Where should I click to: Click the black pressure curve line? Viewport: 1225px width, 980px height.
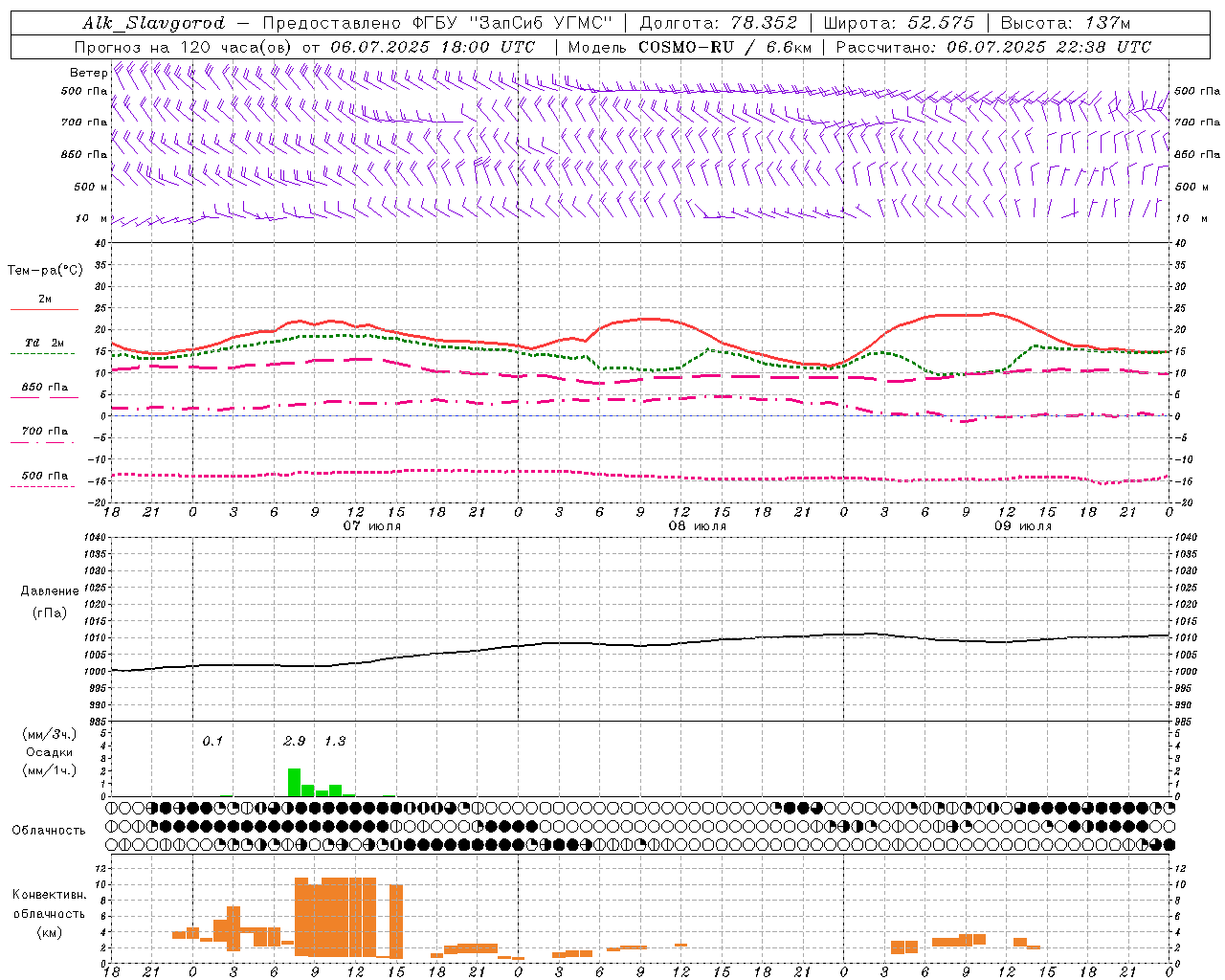pyautogui.click(x=640, y=646)
